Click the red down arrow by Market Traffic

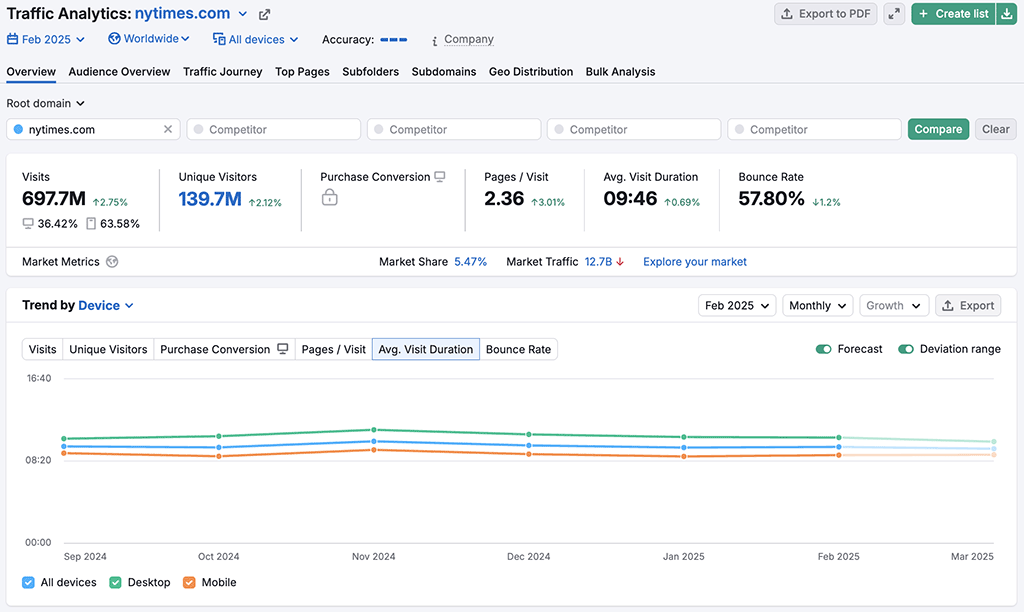[x=620, y=262]
